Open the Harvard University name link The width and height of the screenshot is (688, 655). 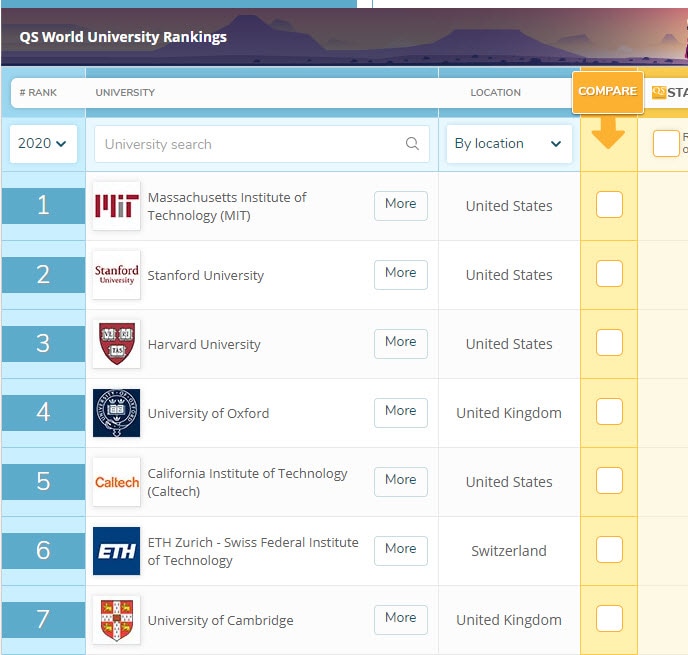coord(204,344)
